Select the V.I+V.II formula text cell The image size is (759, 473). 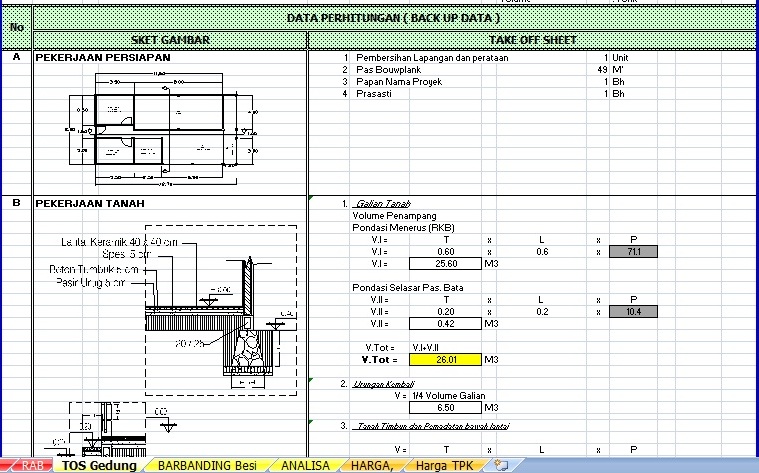[425, 348]
